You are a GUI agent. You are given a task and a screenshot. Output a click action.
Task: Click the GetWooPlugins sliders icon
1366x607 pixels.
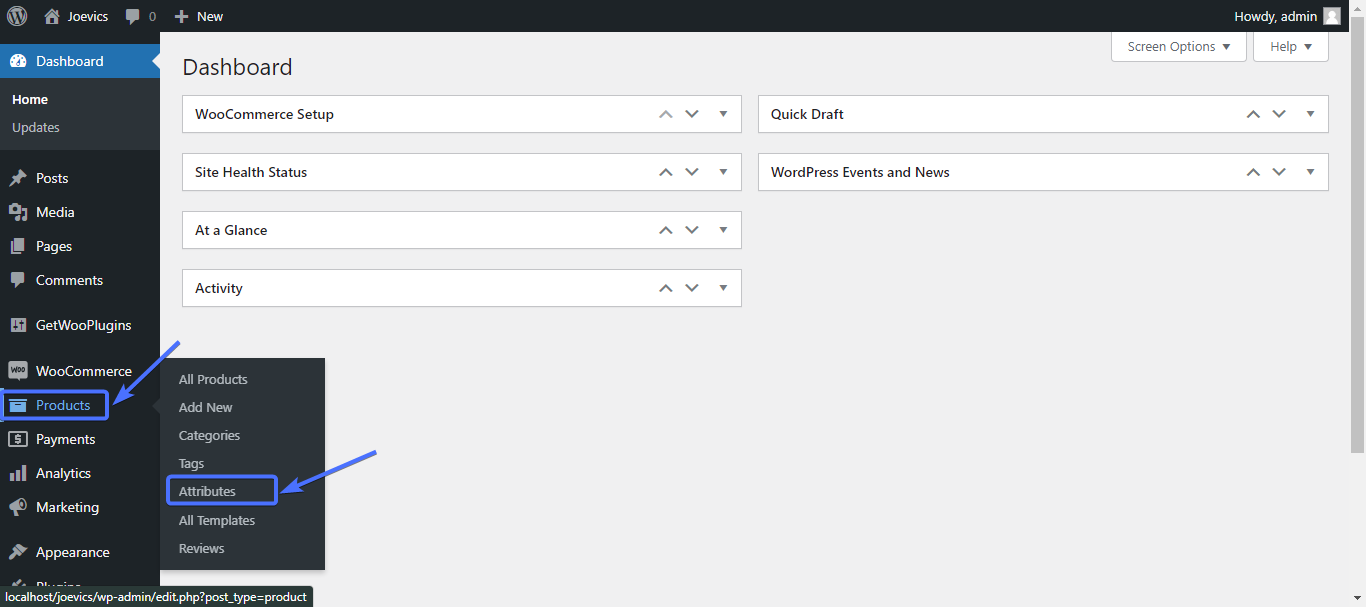(18, 325)
